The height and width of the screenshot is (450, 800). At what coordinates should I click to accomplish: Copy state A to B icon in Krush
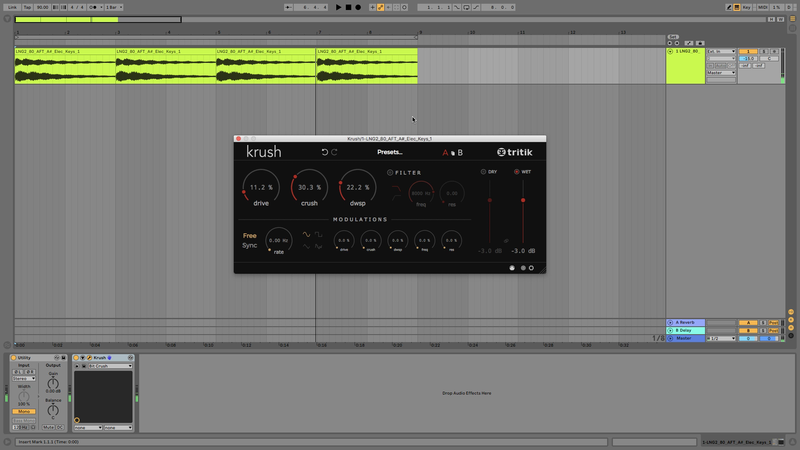453,153
